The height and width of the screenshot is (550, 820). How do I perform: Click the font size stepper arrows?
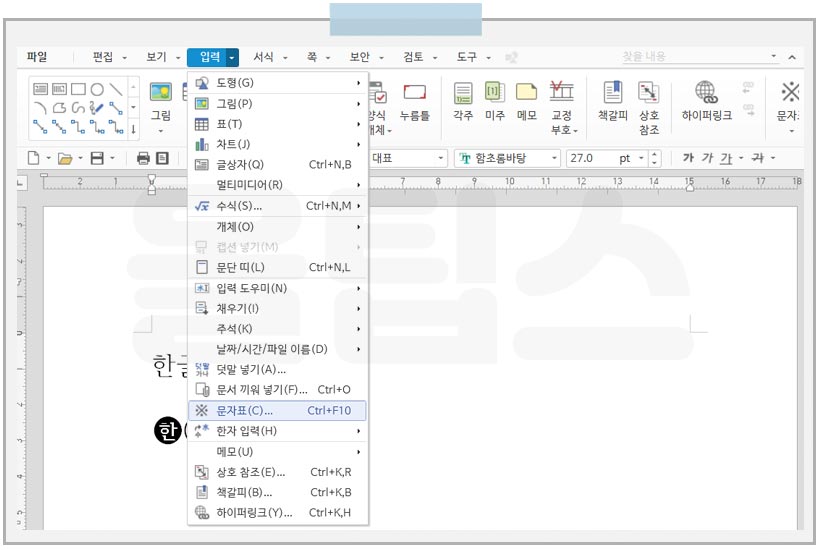tap(654, 158)
